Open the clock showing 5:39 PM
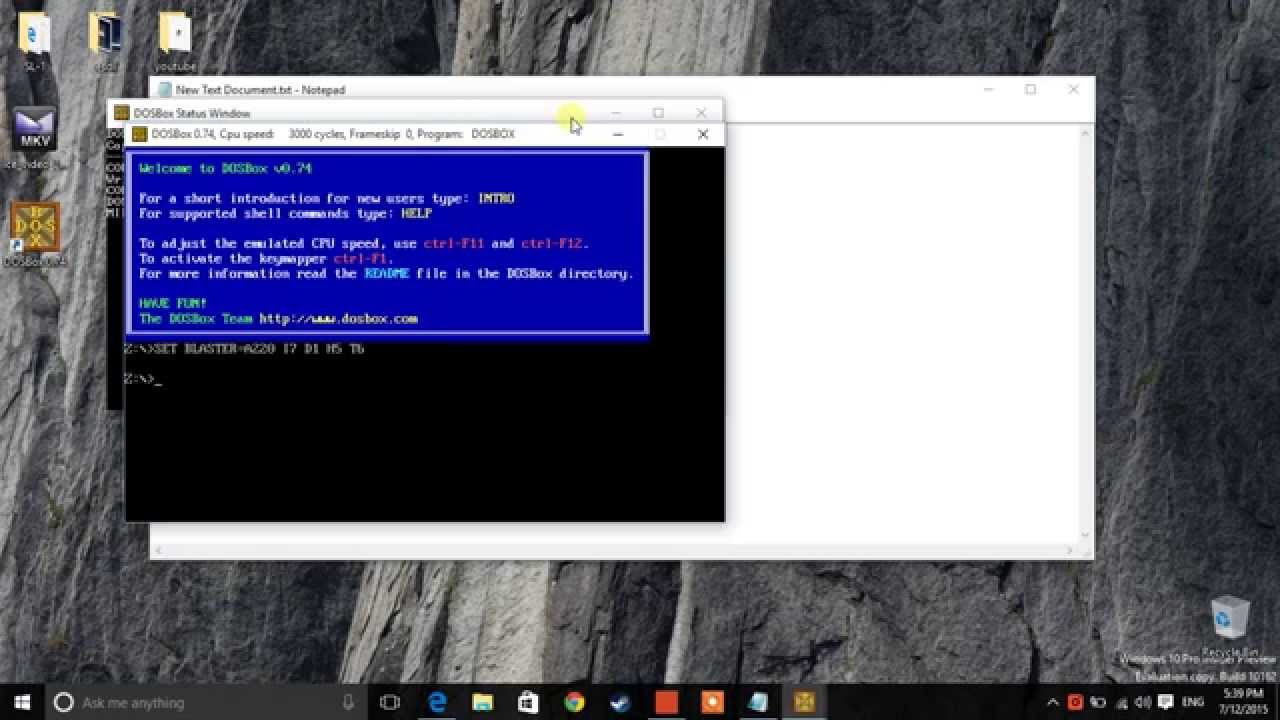The image size is (1280, 720). (x=1241, y=702)
